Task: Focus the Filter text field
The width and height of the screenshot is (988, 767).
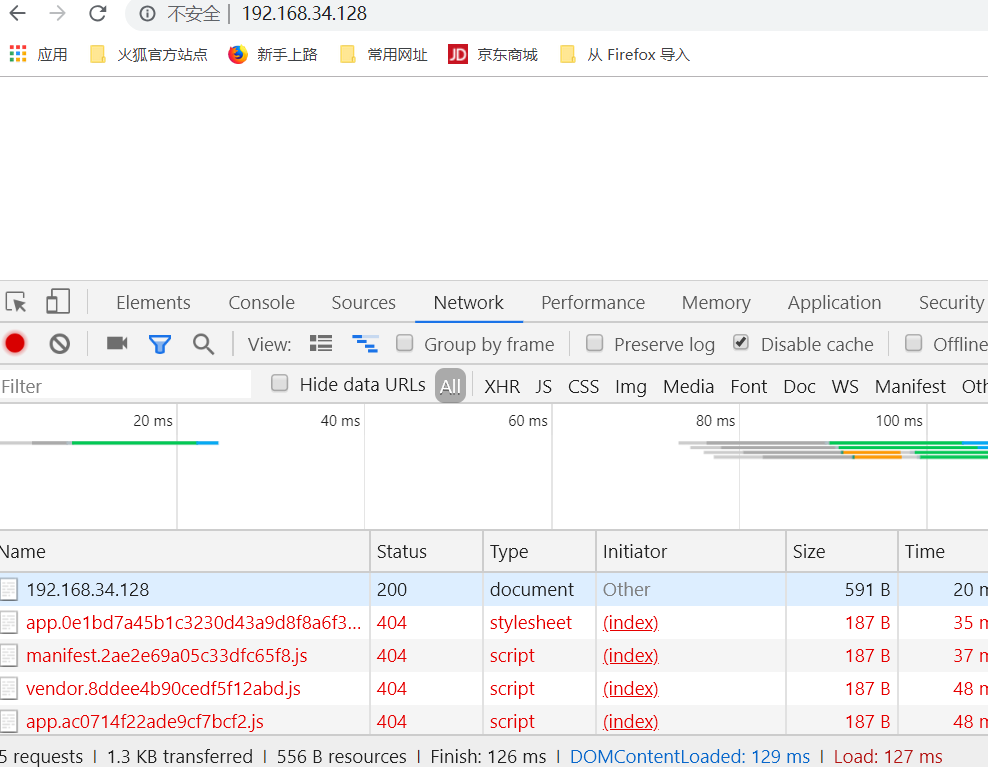Action: pos(125,386)
